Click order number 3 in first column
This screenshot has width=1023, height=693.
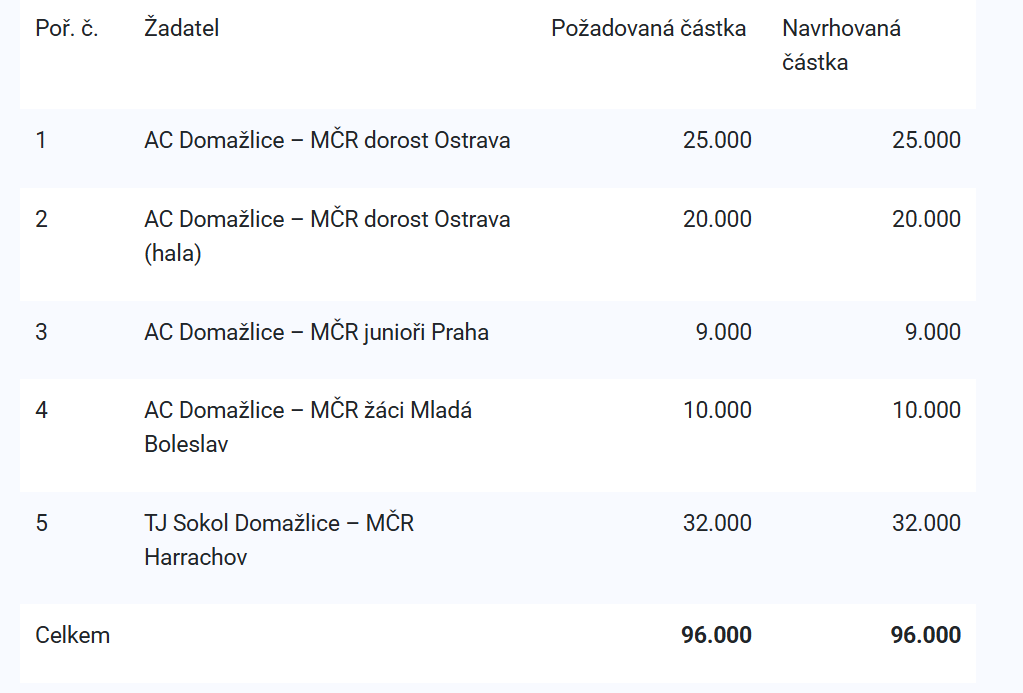tap(41, 332)
